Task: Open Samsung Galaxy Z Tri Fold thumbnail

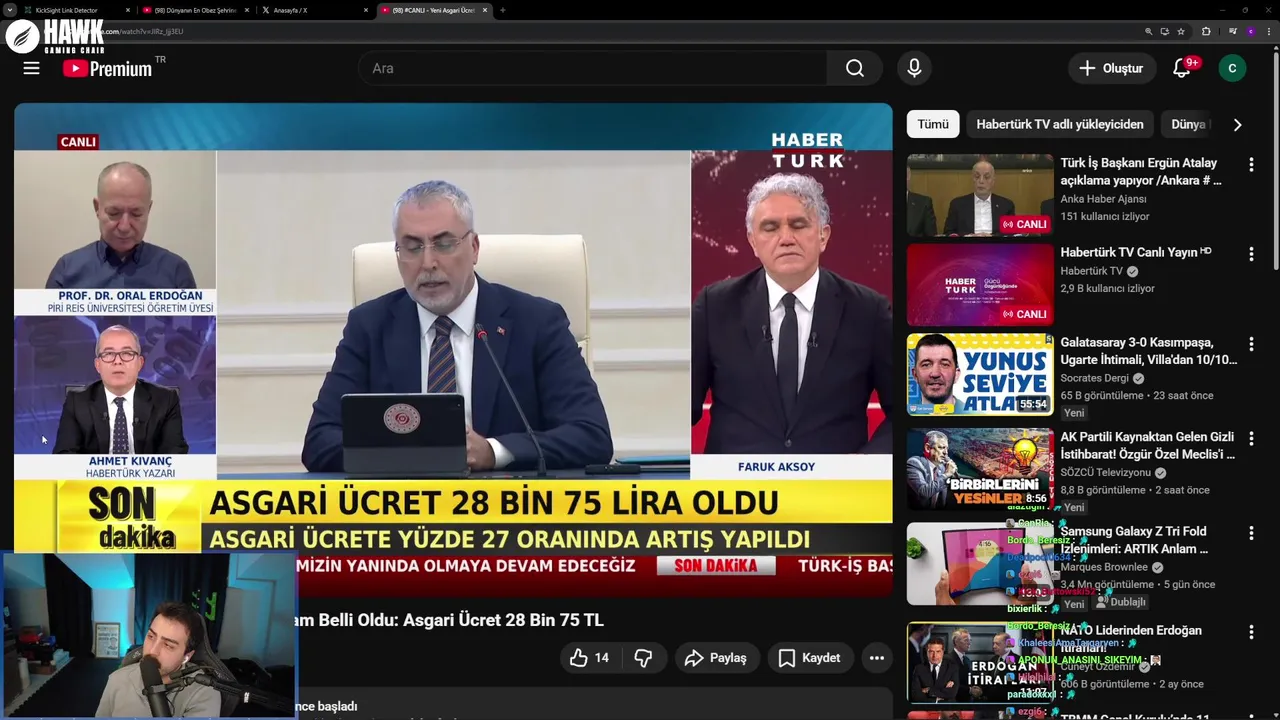Action: coord(980,563)
